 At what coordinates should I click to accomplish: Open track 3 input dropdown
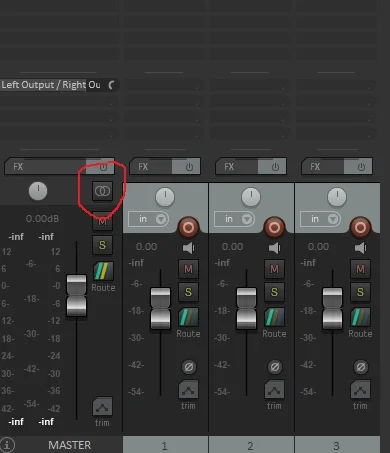[x=320, y=219]
